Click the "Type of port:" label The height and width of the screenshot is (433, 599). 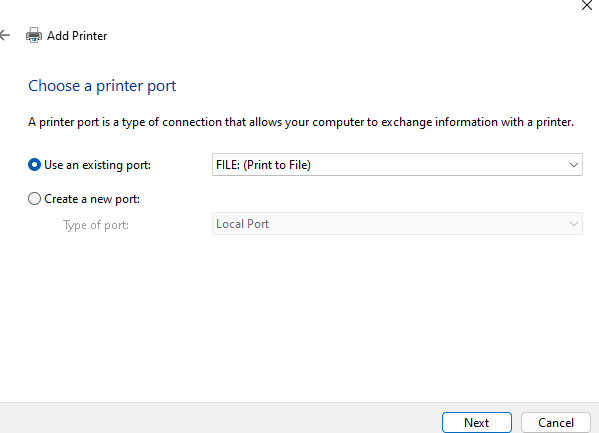(96, 225)
